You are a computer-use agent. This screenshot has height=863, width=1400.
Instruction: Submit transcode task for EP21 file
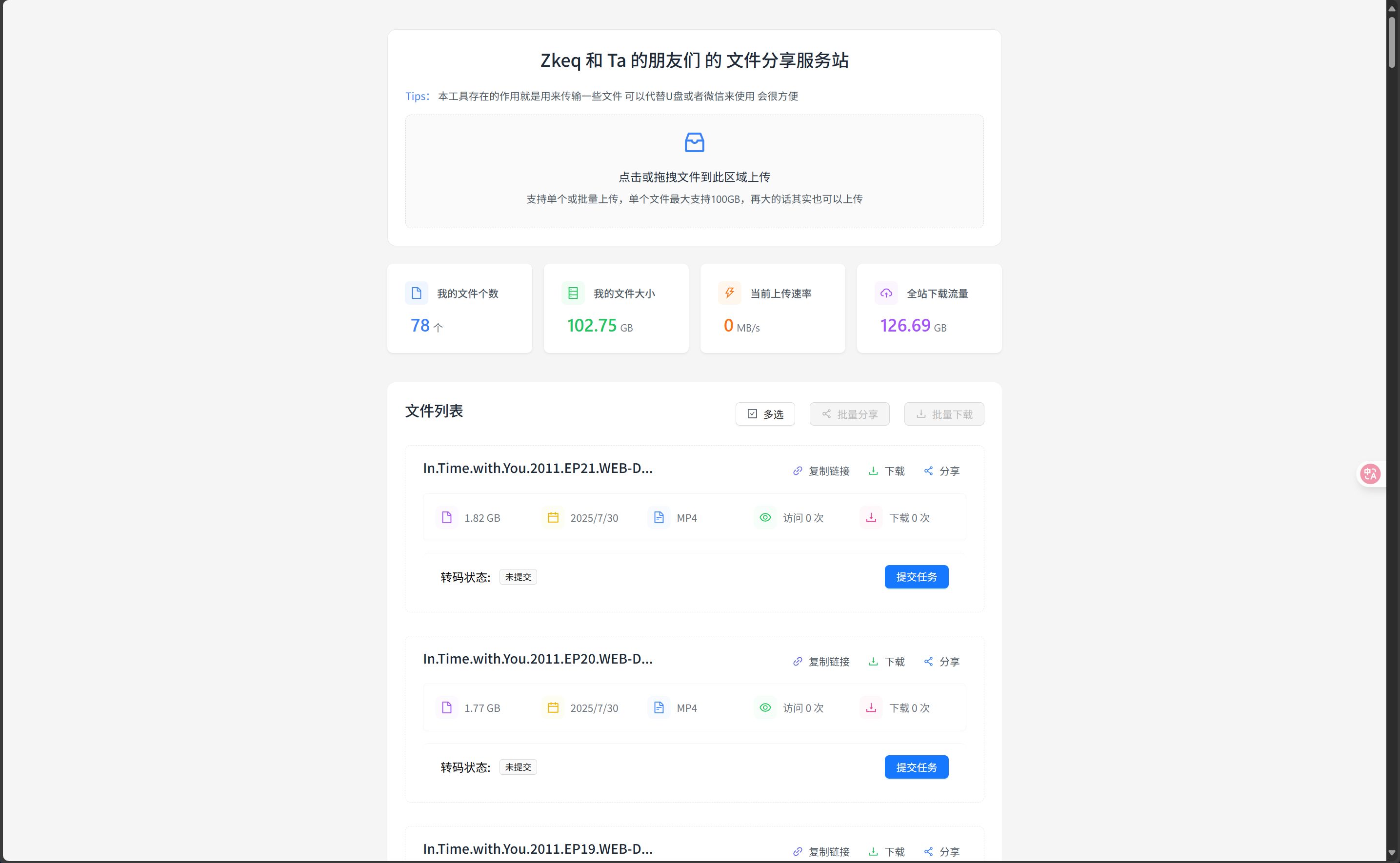point(917,576)
